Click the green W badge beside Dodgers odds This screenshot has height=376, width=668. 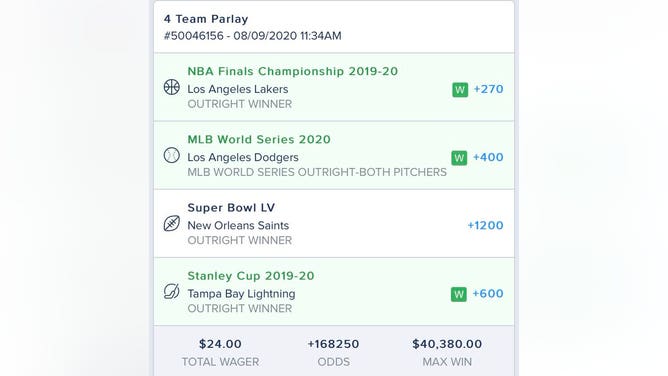tap(459, 158)
